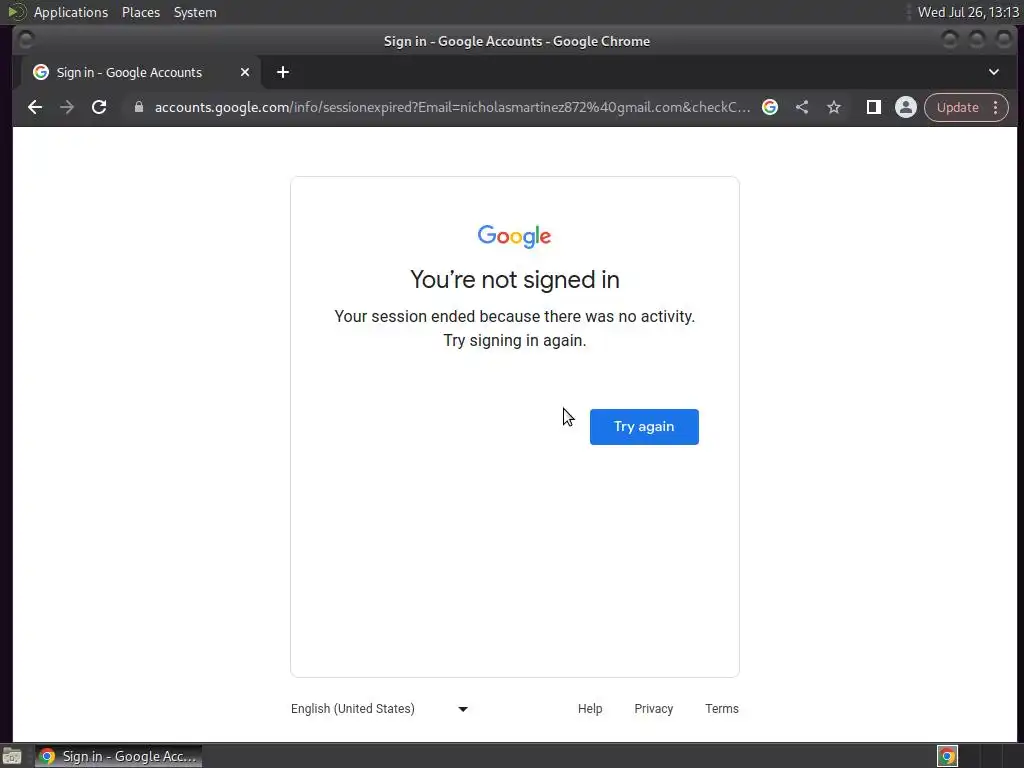
Task: Bookmark this tab with star icon
Action: coord(834,107)
